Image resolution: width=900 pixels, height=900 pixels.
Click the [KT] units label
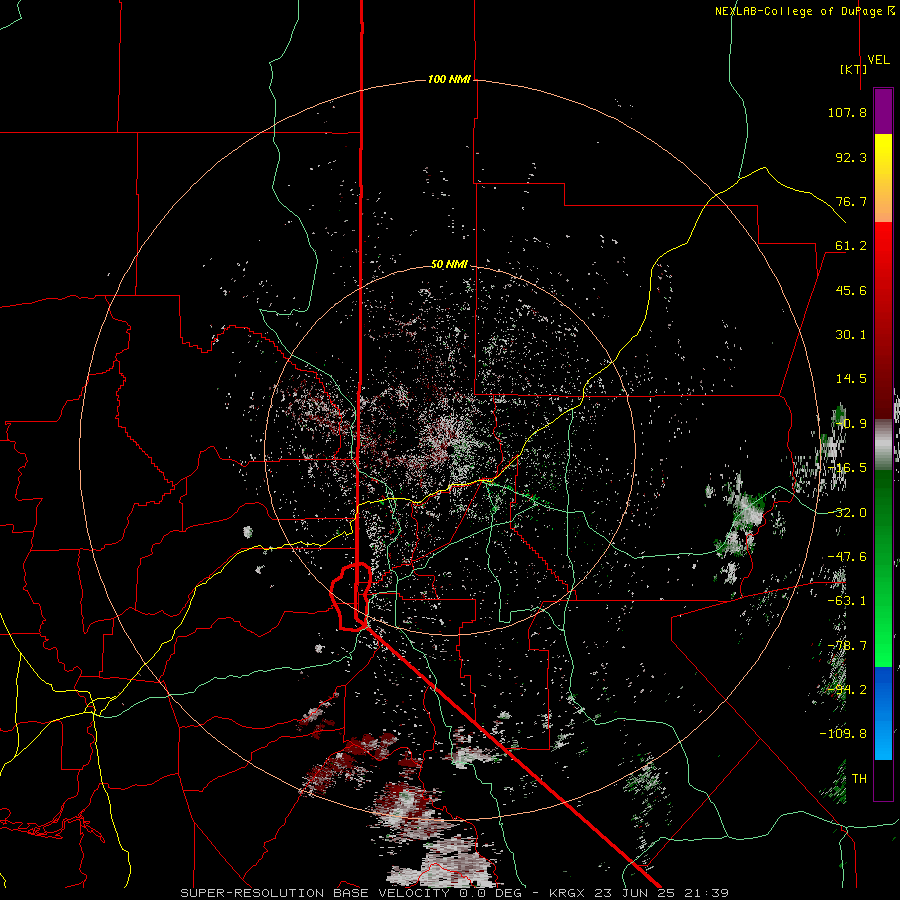[x=853, y=69]
